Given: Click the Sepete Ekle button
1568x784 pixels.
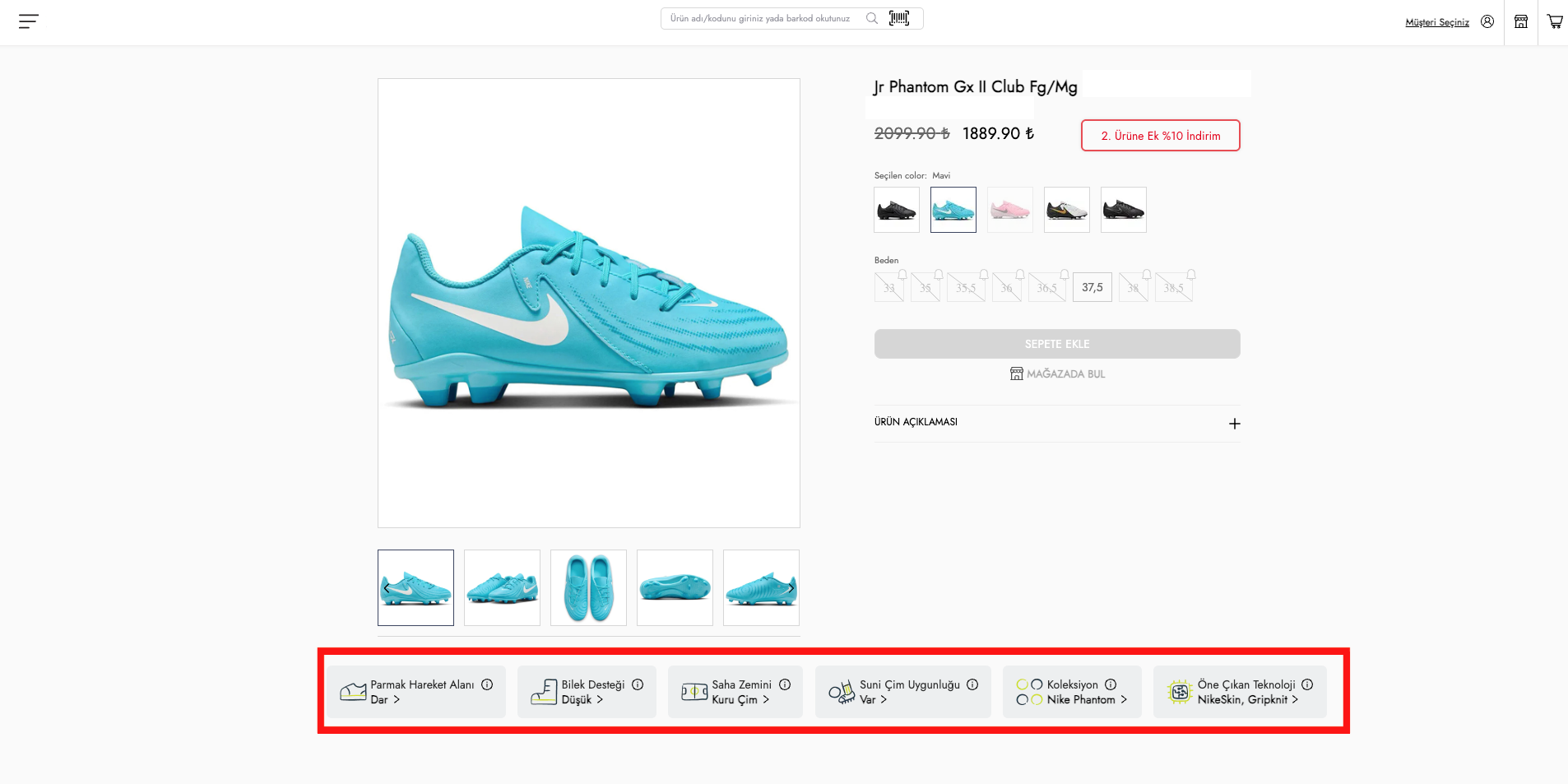Looking at the screenshot, I should tap(1056, 344).
